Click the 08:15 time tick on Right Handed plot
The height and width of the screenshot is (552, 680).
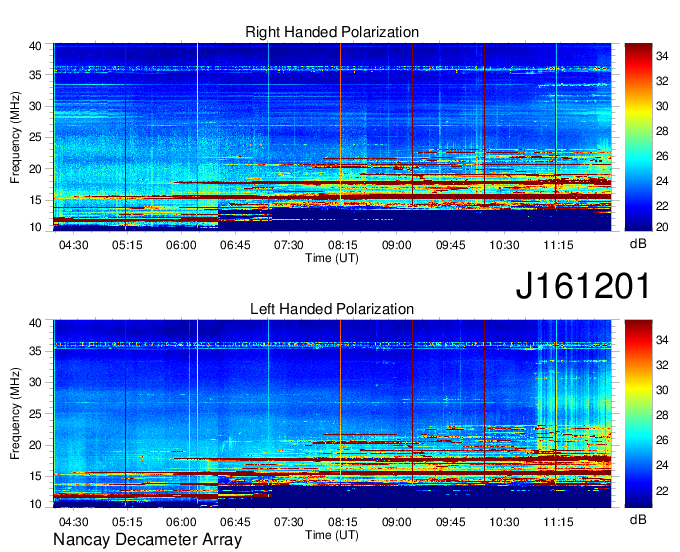(343, 245)
